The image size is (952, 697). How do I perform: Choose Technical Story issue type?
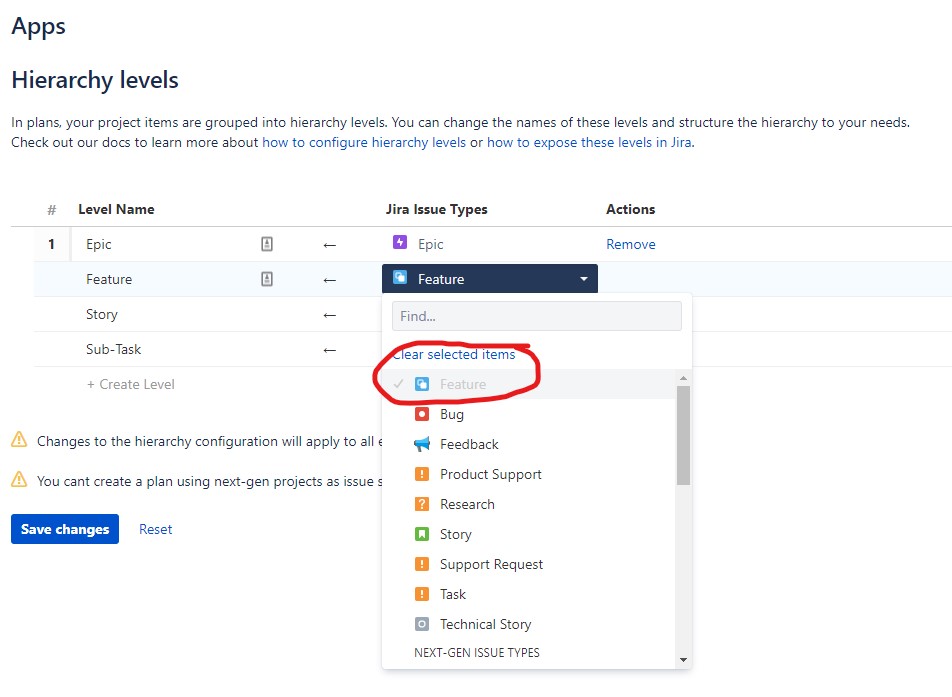529,624
